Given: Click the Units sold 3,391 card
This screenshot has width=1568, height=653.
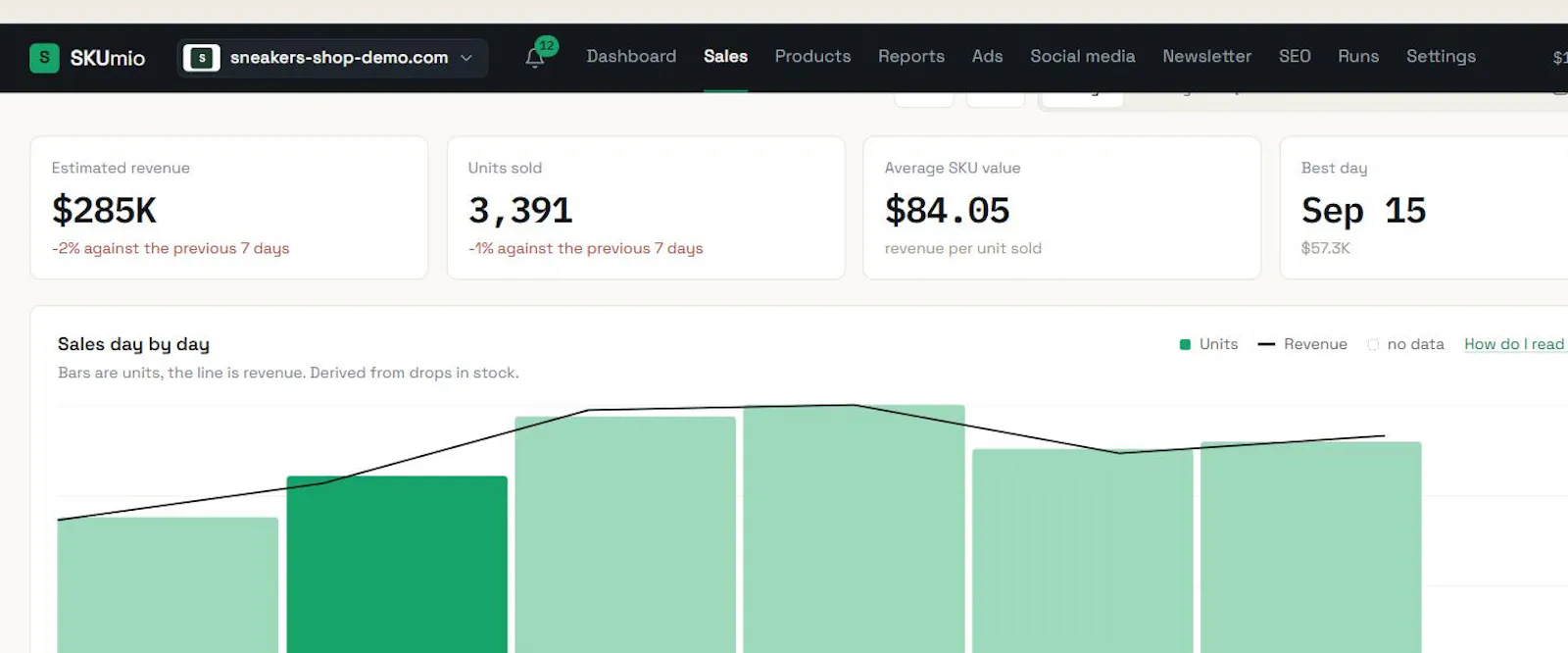Looking at the screenshot, I should [x=646, y=208].
